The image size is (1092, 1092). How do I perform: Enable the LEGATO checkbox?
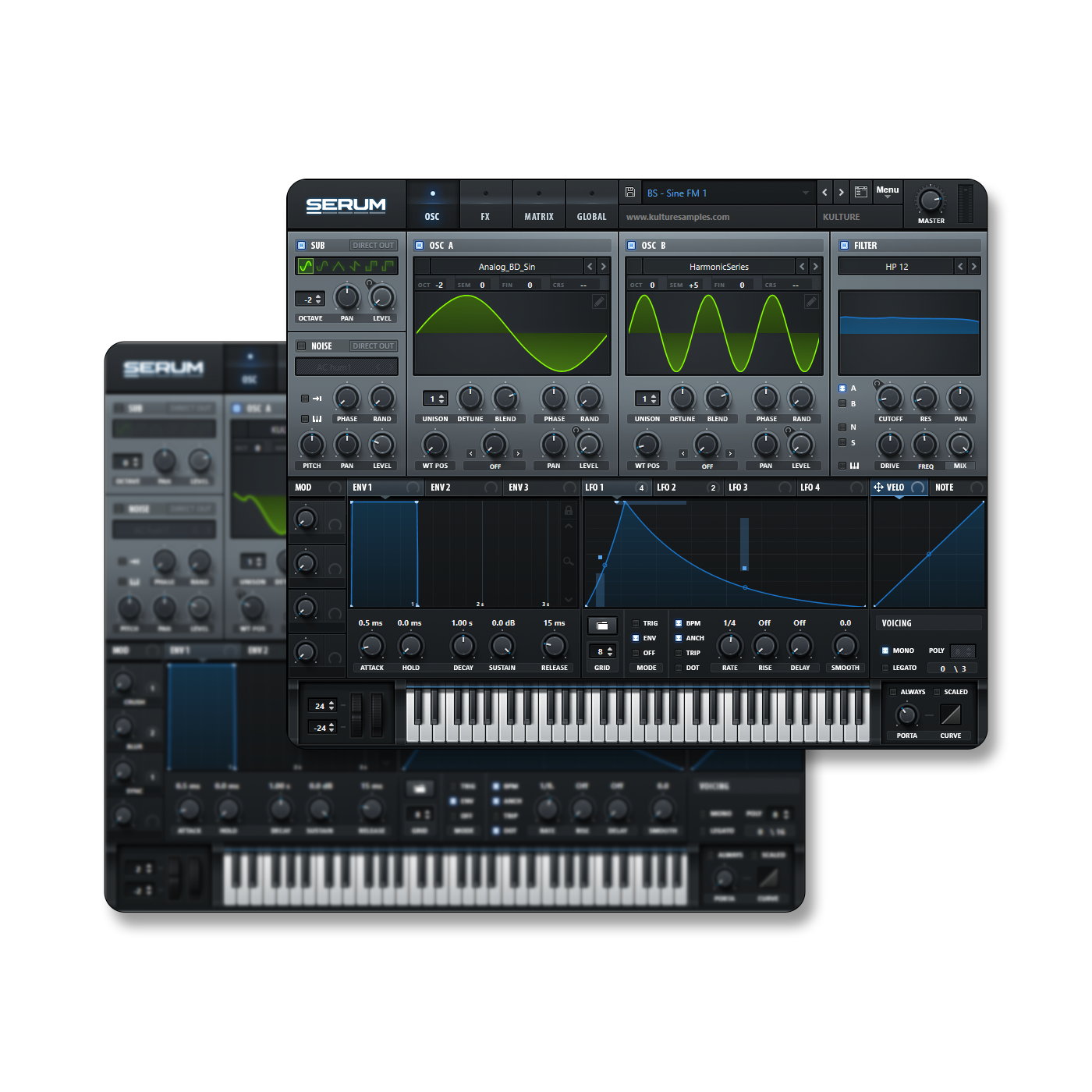pos(885,668)
